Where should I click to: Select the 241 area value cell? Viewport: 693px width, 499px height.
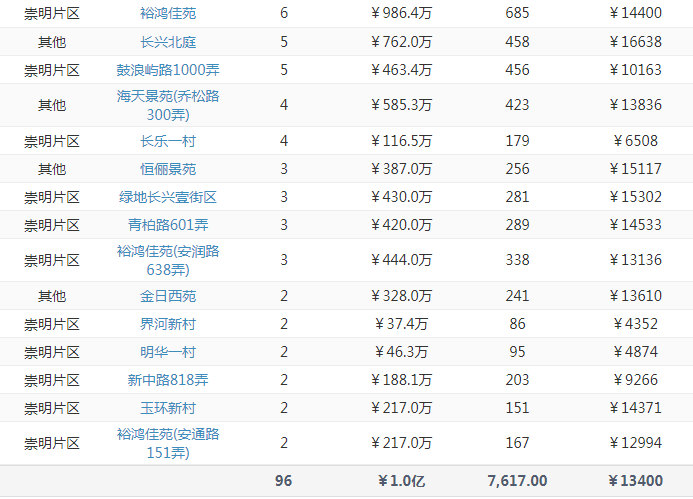click(517, 296)
